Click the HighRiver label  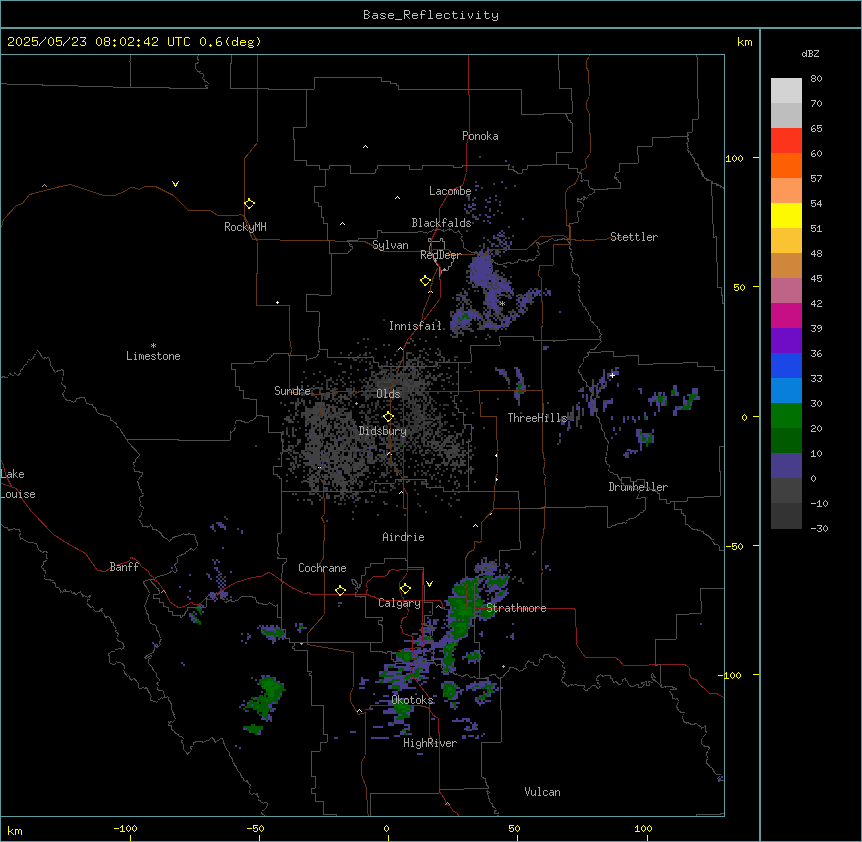[x=430, y=743]
